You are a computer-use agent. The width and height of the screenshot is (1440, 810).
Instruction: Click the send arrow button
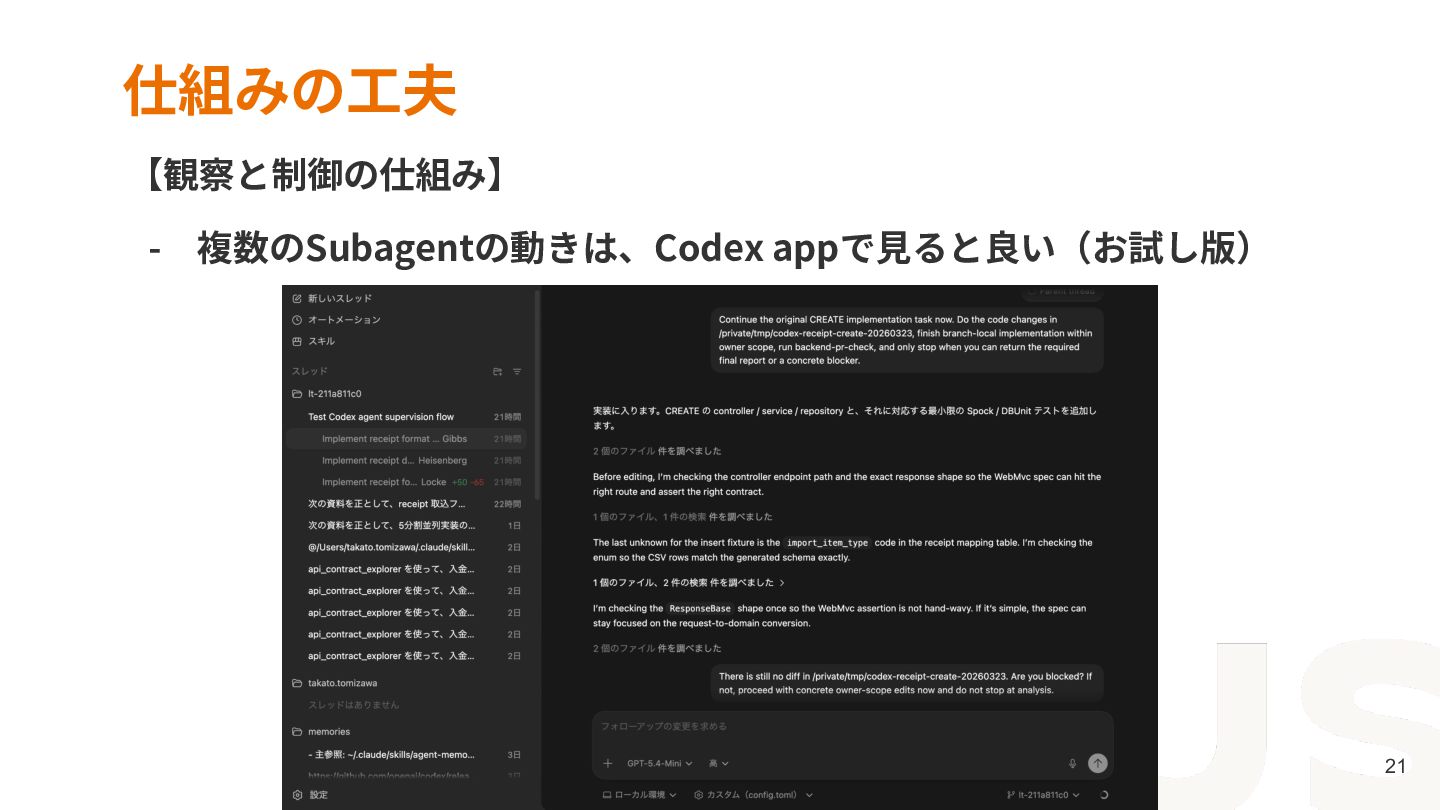[x=1098, y=763]
